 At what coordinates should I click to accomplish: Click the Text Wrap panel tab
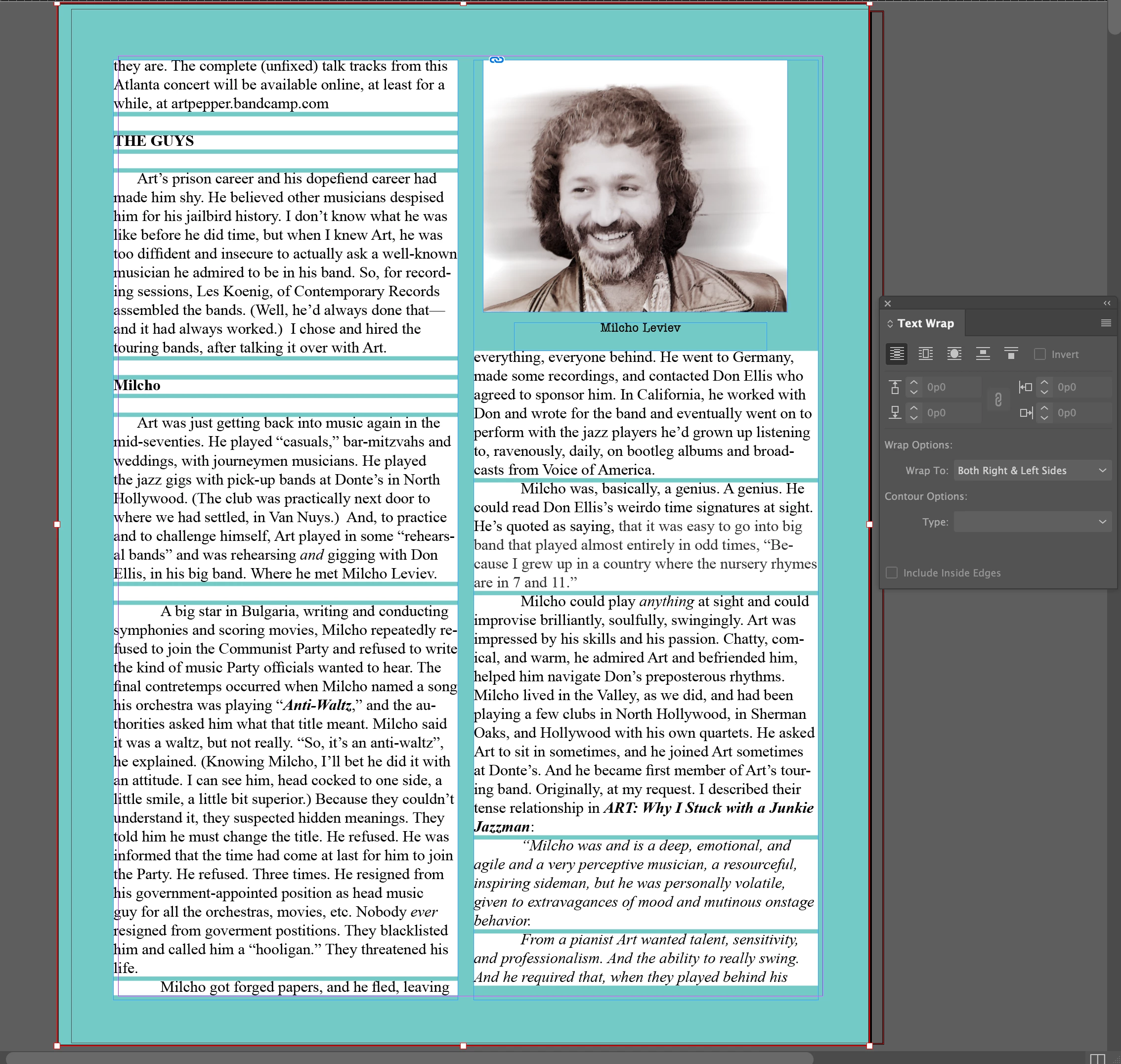[x=925, y=323]
